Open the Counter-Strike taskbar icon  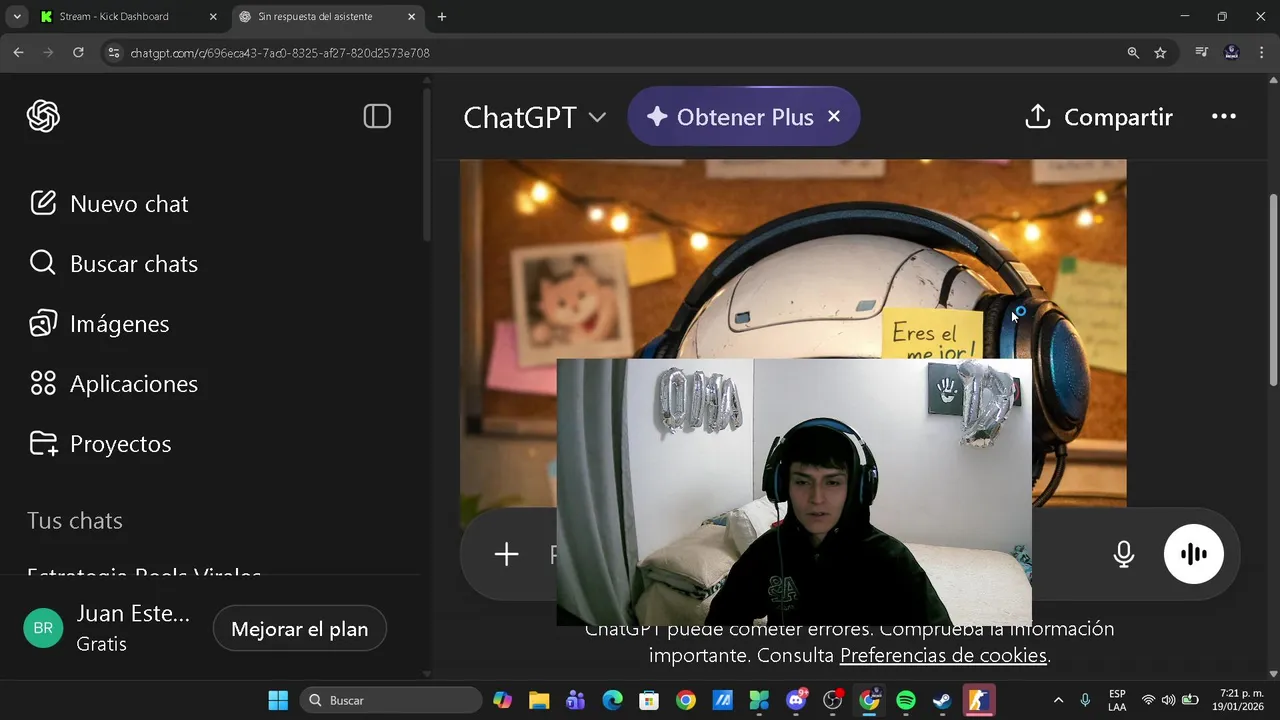tap(979, 701)
